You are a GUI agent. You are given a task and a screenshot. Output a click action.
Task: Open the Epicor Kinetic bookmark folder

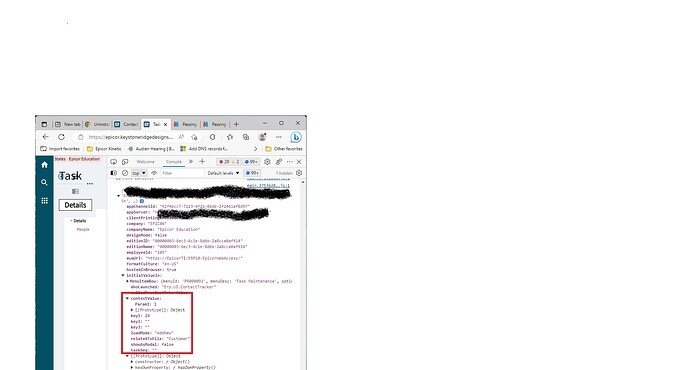pos(104,149)
